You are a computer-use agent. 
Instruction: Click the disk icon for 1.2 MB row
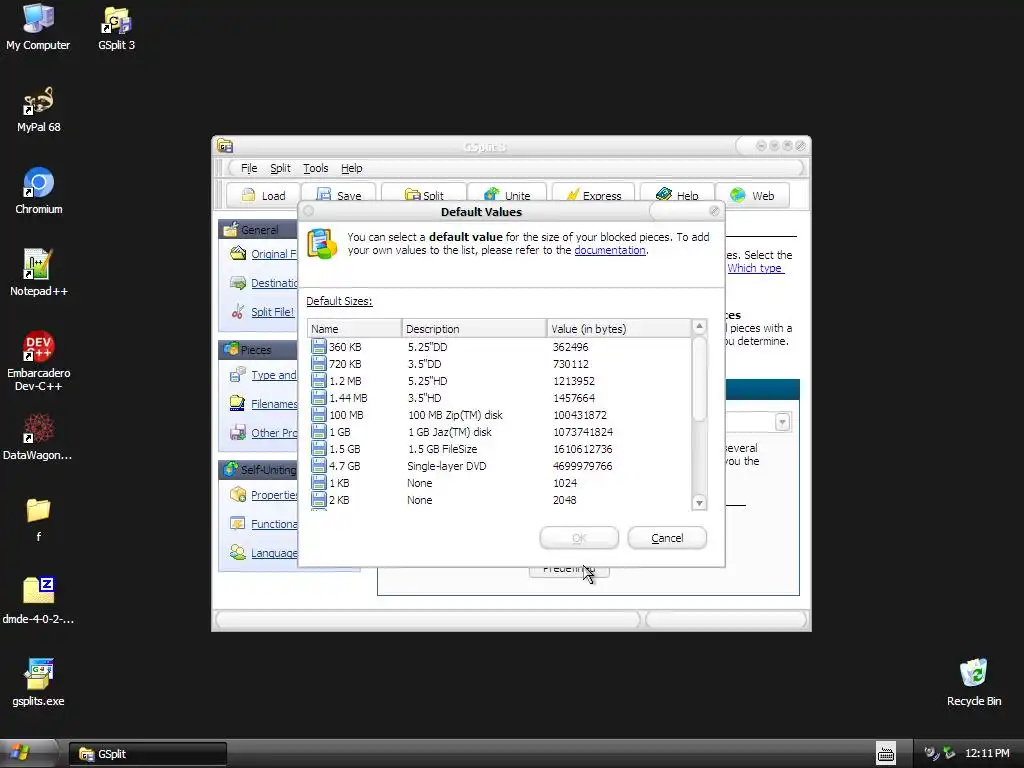(x=318, y=381)
